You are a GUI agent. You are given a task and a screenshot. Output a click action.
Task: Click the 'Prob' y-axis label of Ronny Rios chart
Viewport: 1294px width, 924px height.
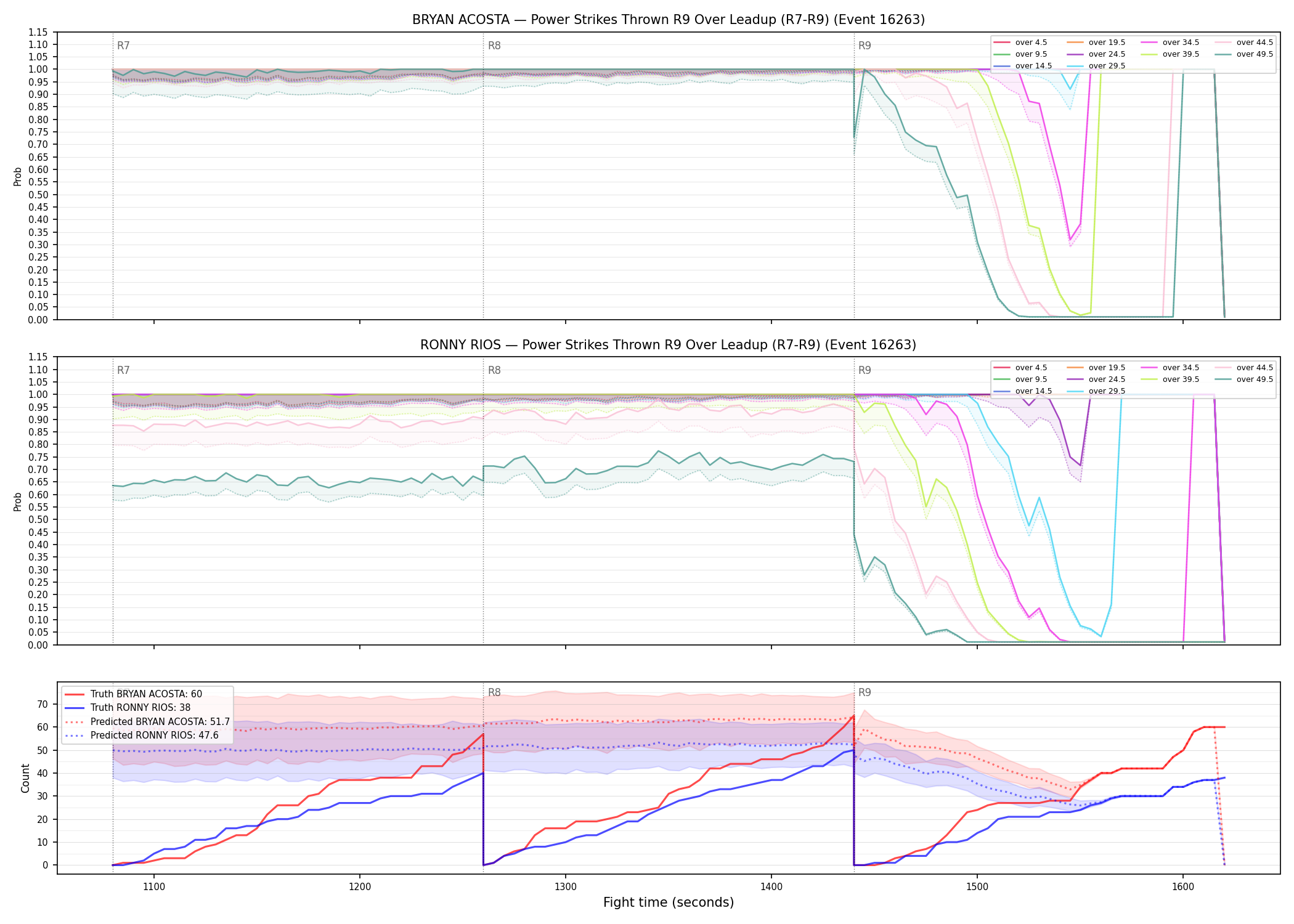tap(18, 501)
